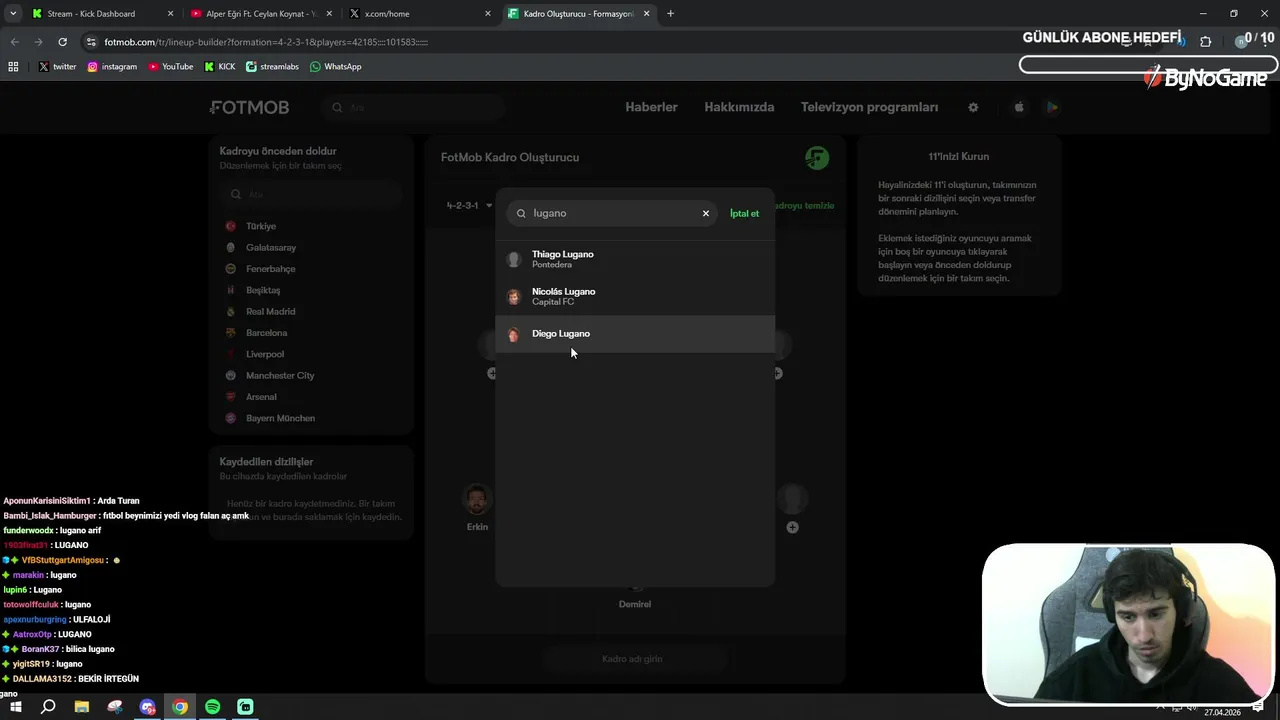The height and width of the screenshot is (720, 1280).
Task: Reload the current page
Action: click(x=62, y=42)
